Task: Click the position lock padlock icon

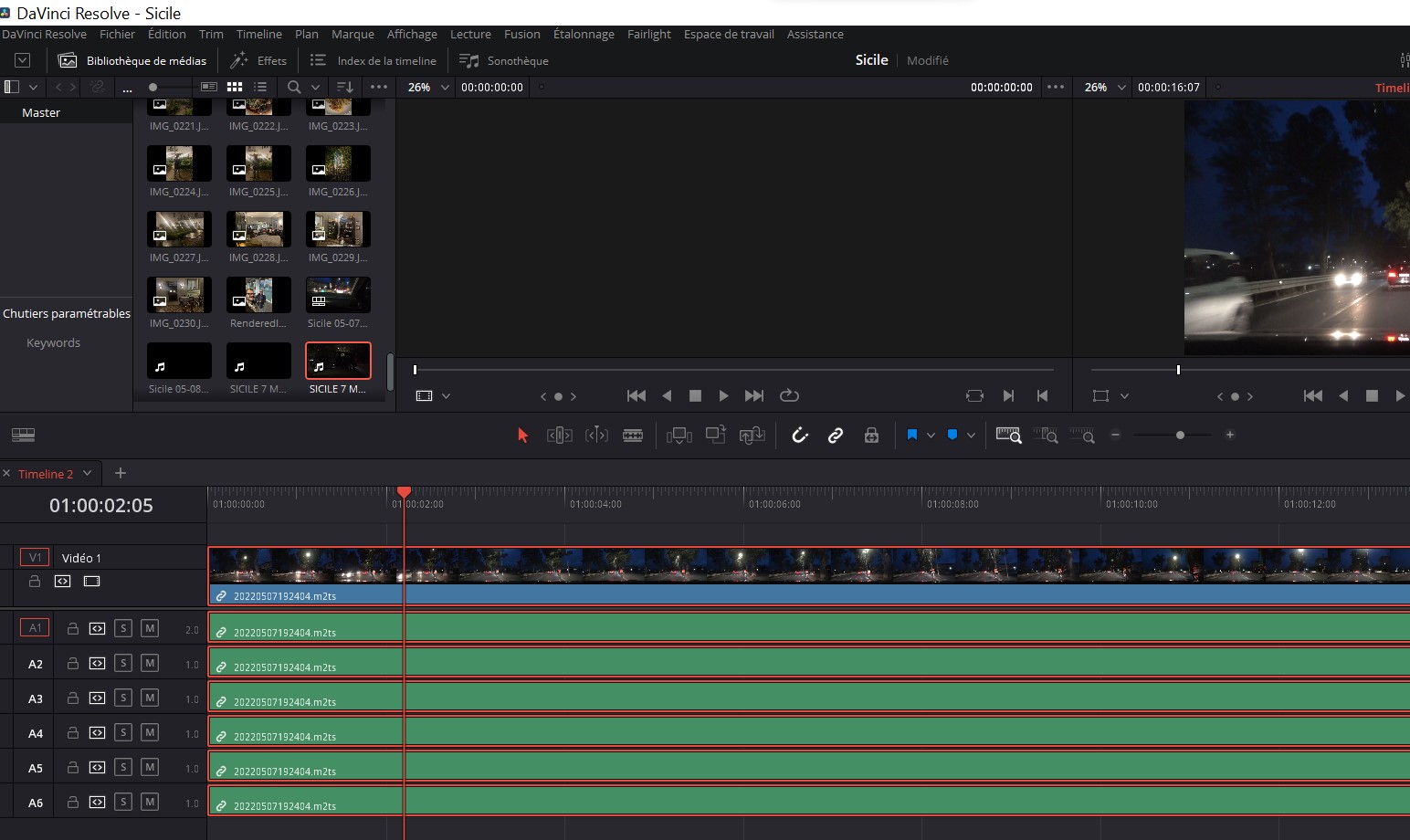Action: pyautogui.click(x=871, y=436)
